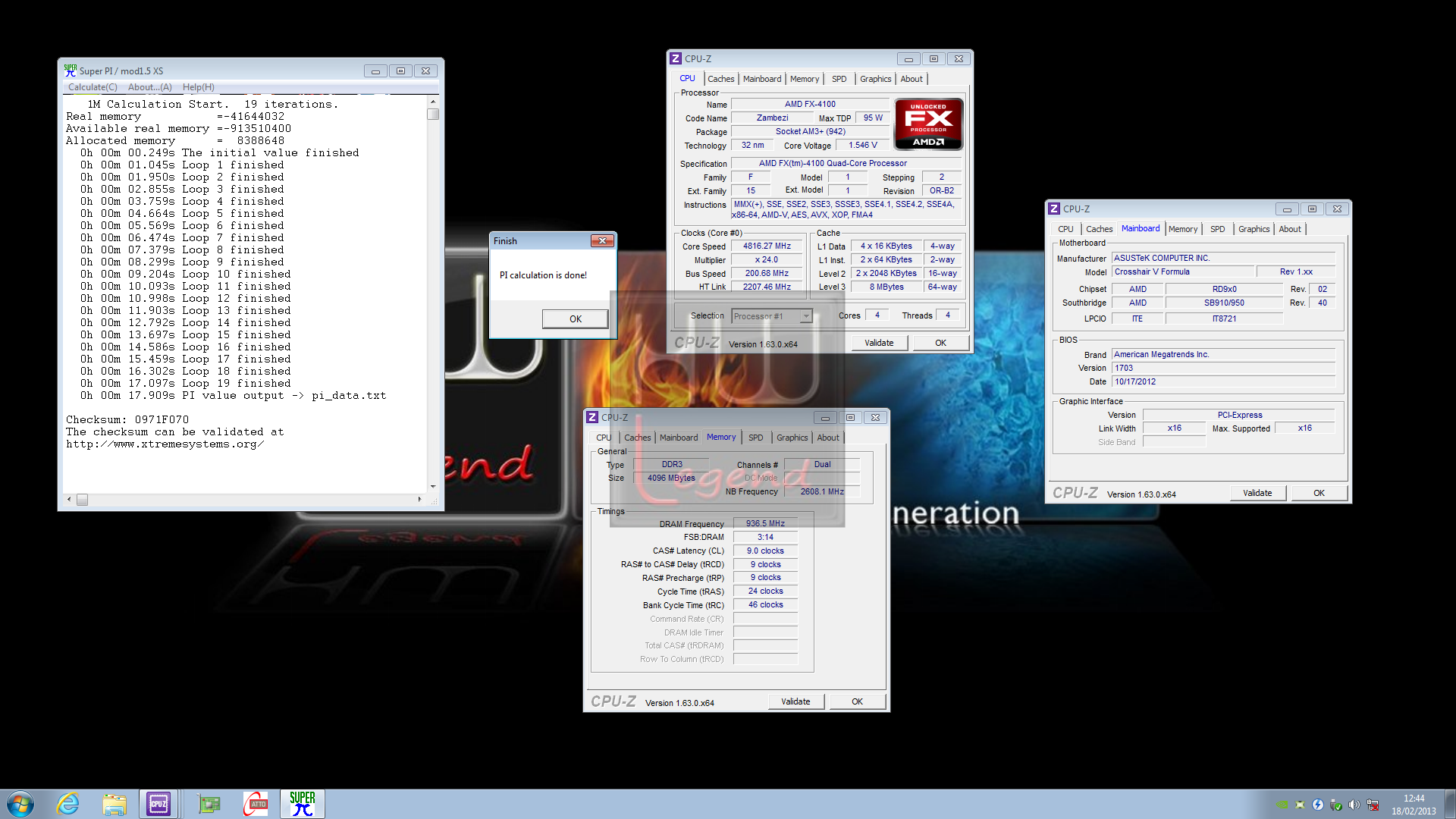Select CPU tab in Mainboard window

(1065, 229)
